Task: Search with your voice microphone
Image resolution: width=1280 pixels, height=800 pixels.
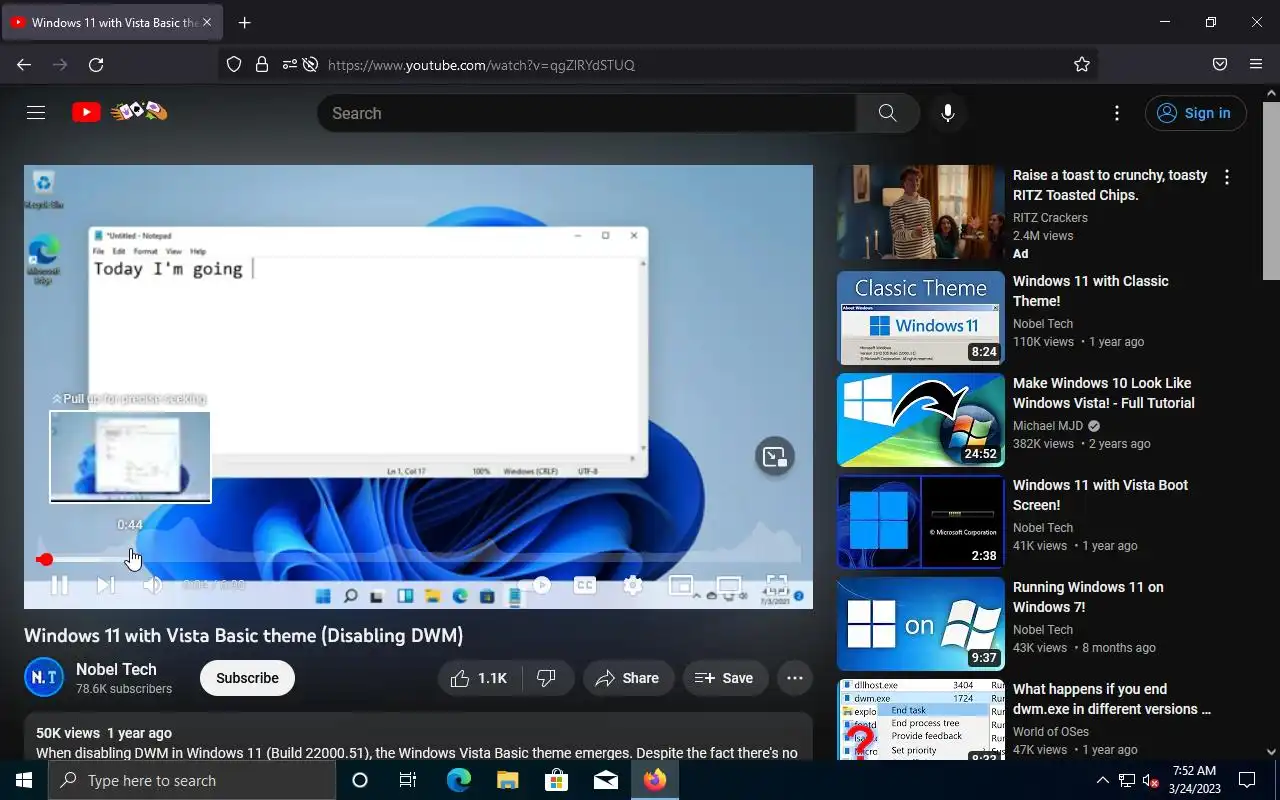Action: coord(948,113)
